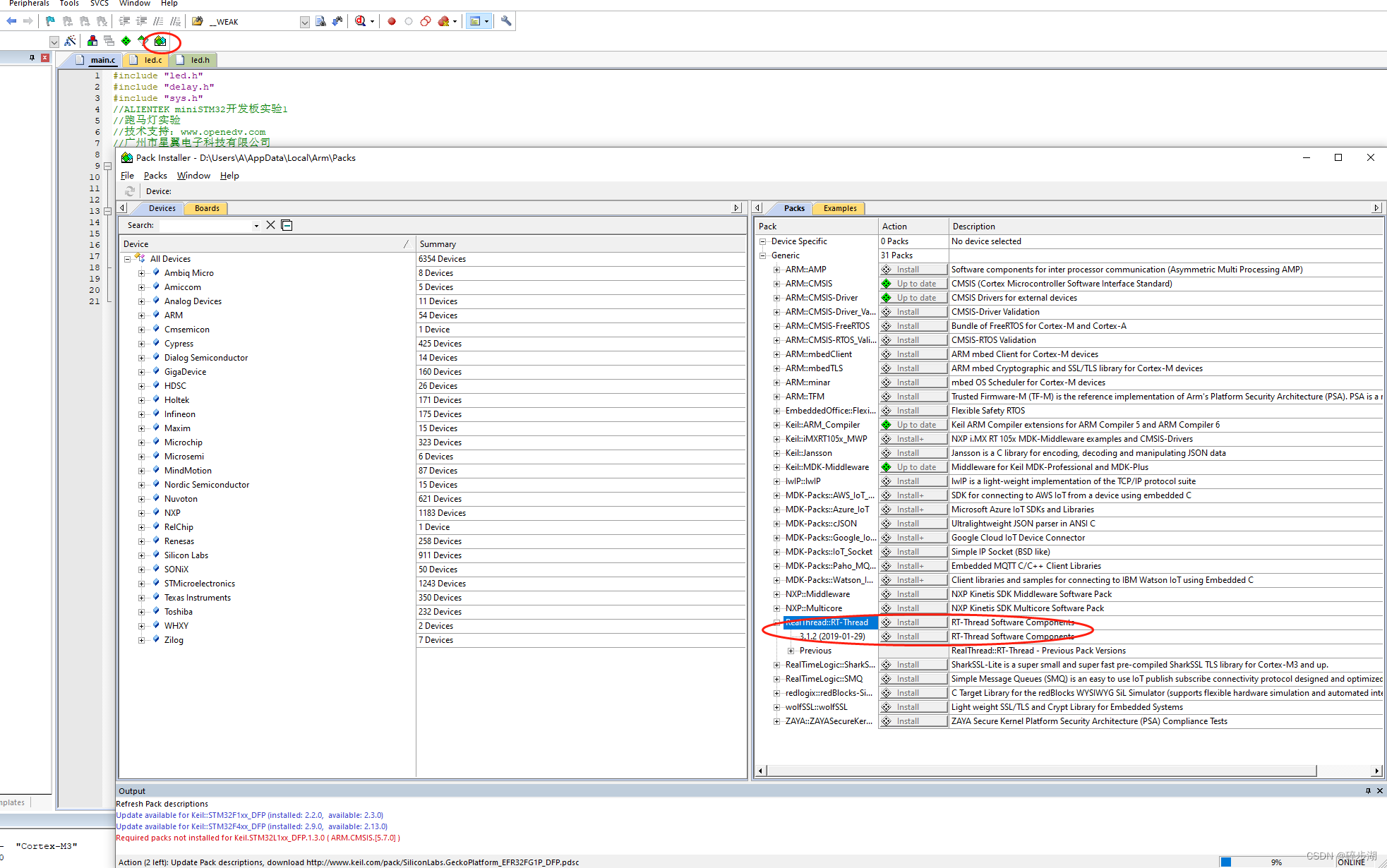Viewport: 1387px width, 868px height.
Task: Click into the device Search field
Action: pyautogui.click(x=205, y=225)
